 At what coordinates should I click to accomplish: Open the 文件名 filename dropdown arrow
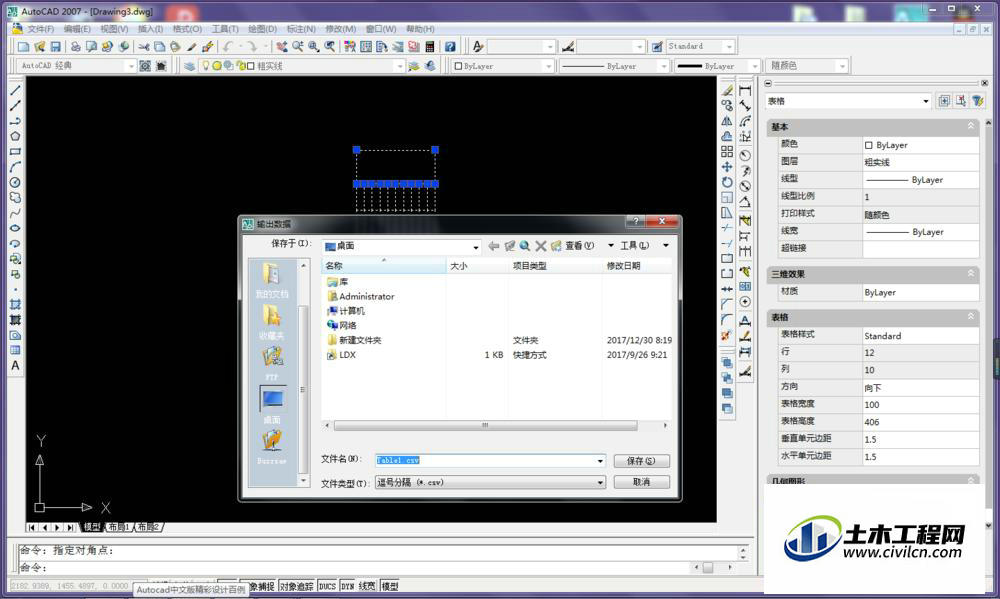599,461
